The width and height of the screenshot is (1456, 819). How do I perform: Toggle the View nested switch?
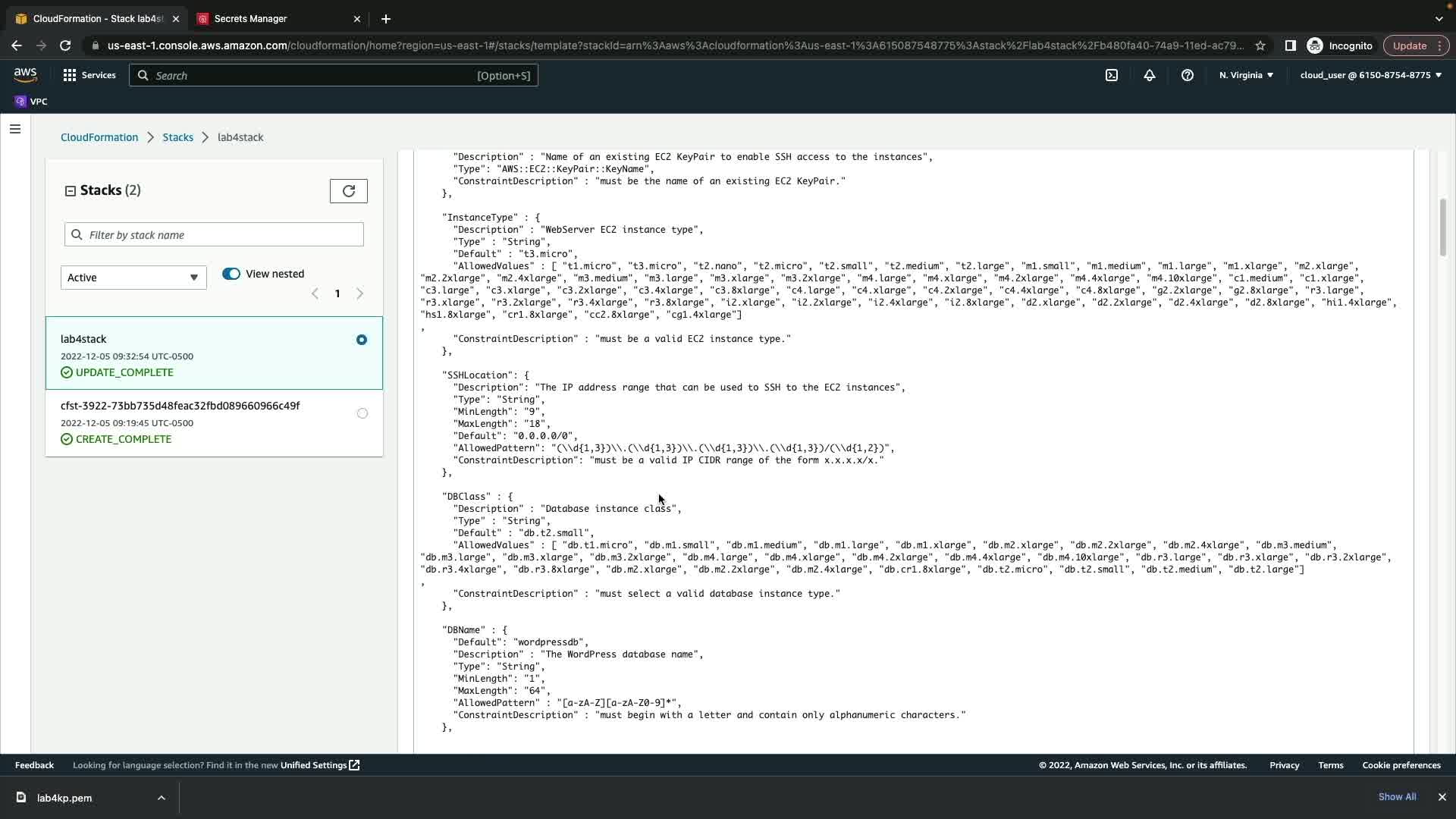coord(231,274)
